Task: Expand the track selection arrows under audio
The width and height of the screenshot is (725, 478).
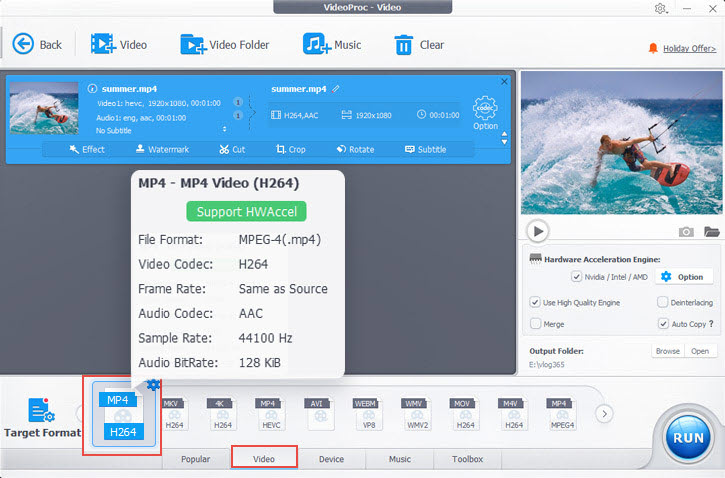Action: click(x=225, y=129)
